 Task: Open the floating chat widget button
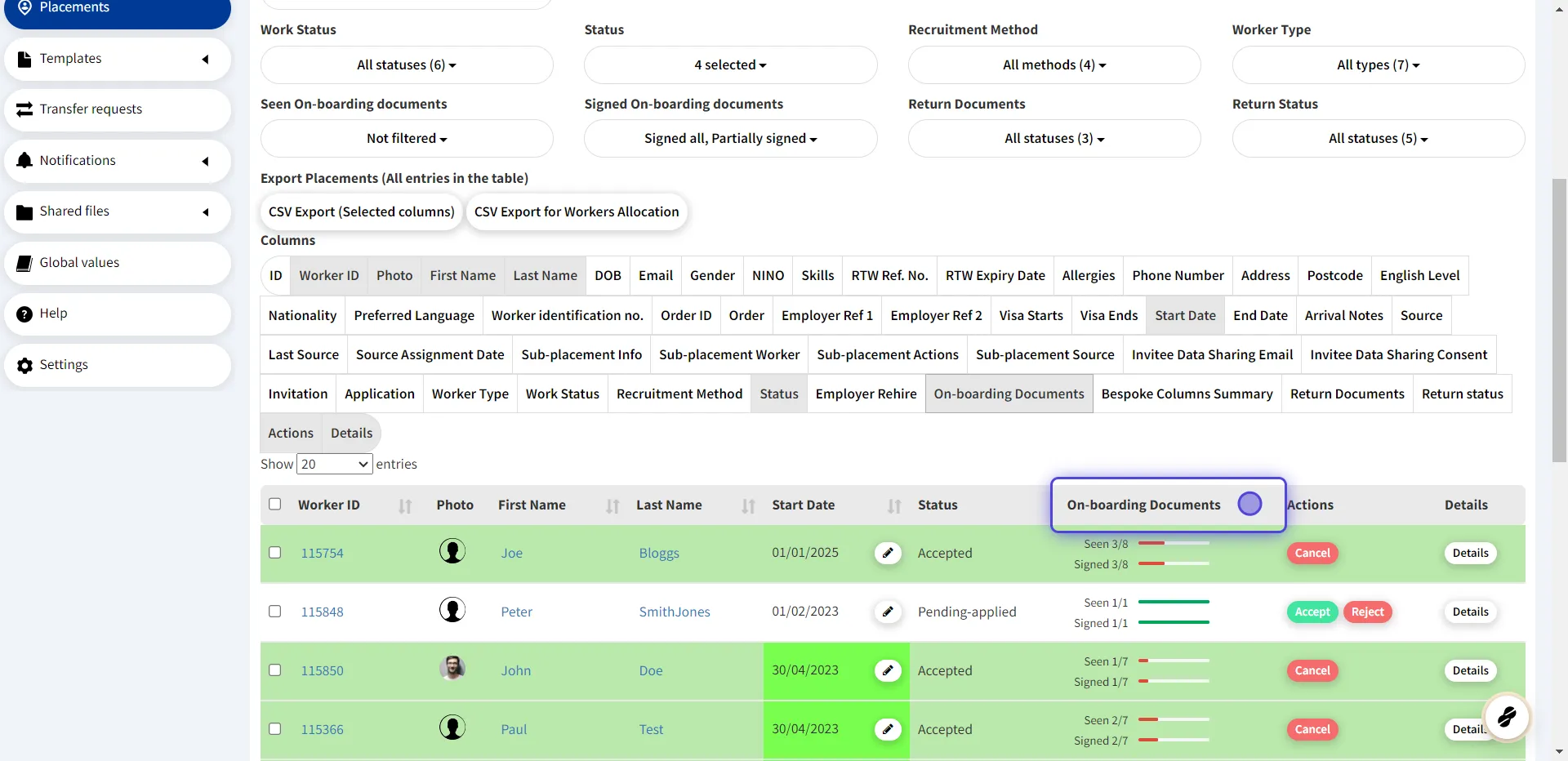tap(1507, 717)
